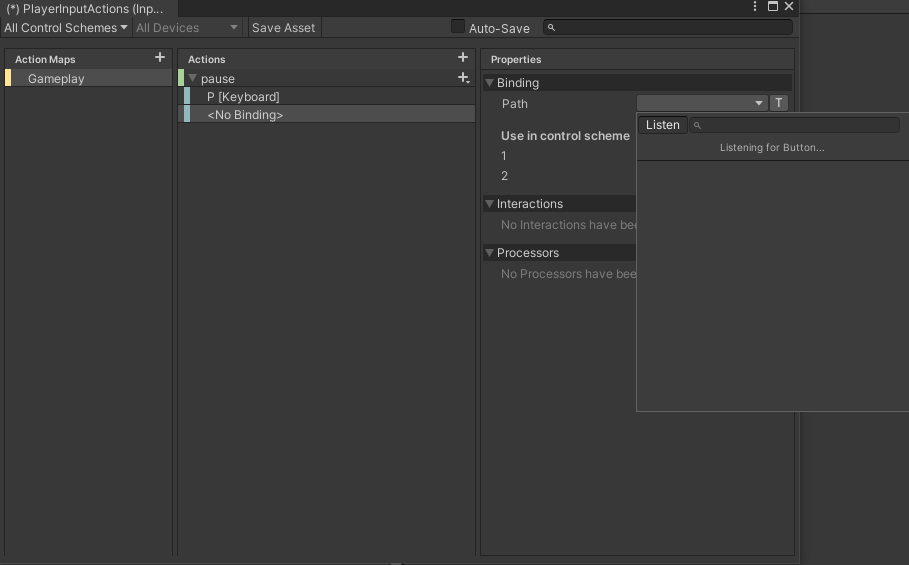The height and width of the screenshot is (565, 909).
Task: Select the P [Keyboard] binding
Action: tap(243, 97)
